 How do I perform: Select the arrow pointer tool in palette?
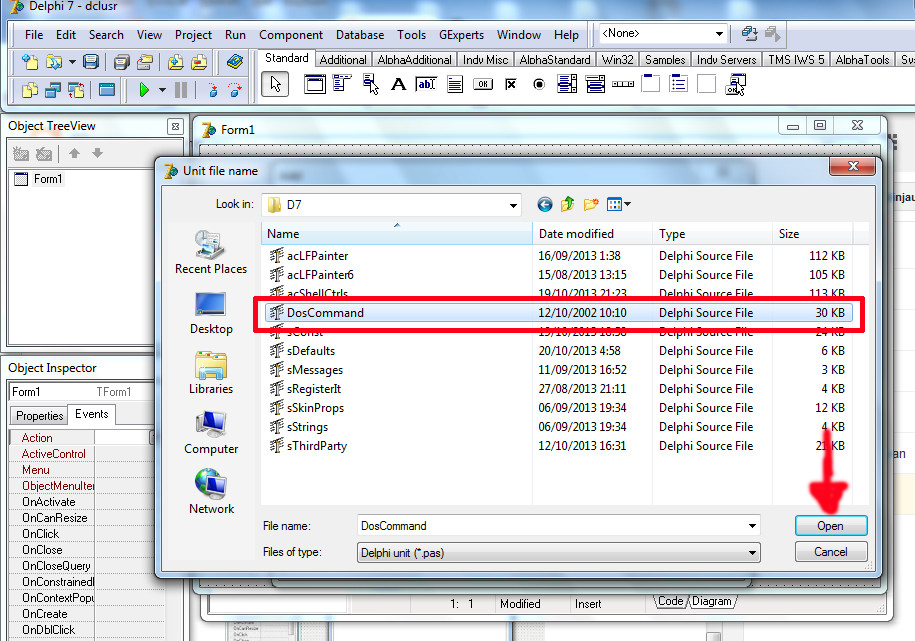[x=275, y=85]
